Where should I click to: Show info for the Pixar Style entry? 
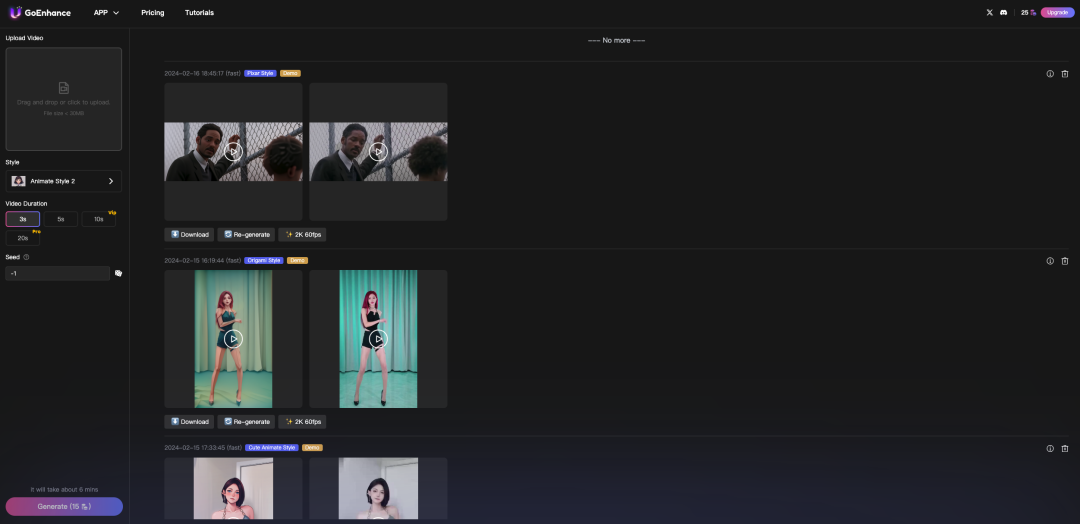(1050, 73)
